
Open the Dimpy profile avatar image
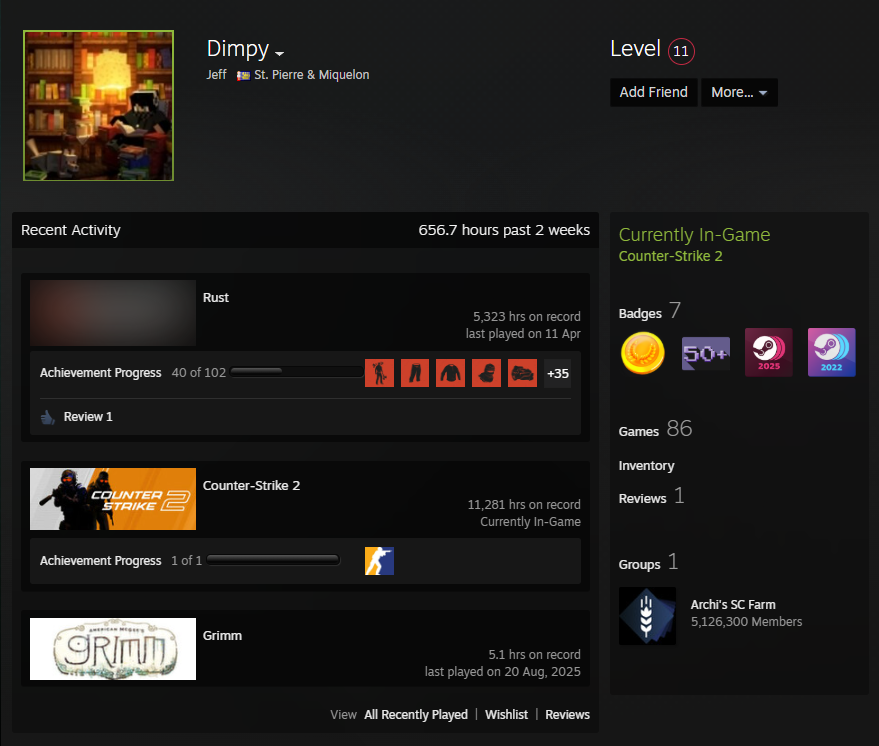pos(99,105)
